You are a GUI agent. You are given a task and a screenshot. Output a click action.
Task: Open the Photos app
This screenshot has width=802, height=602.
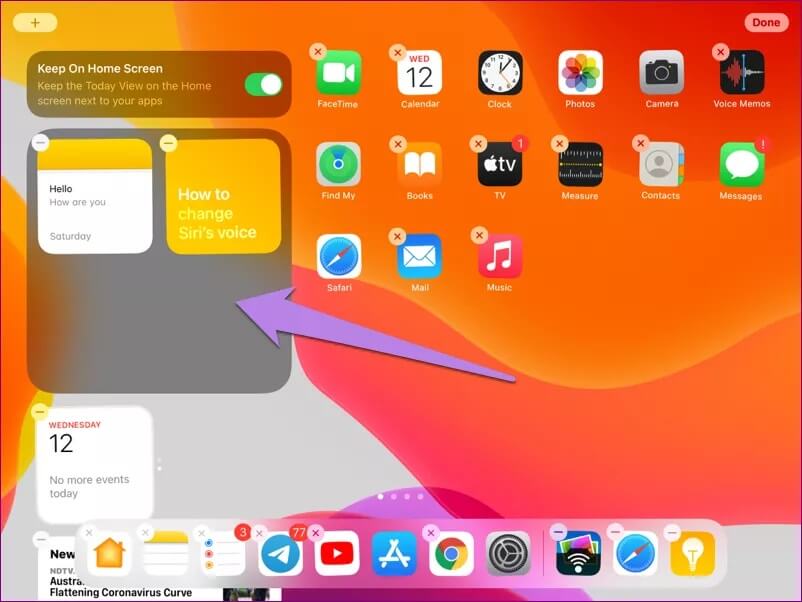[x=581, y=73]
